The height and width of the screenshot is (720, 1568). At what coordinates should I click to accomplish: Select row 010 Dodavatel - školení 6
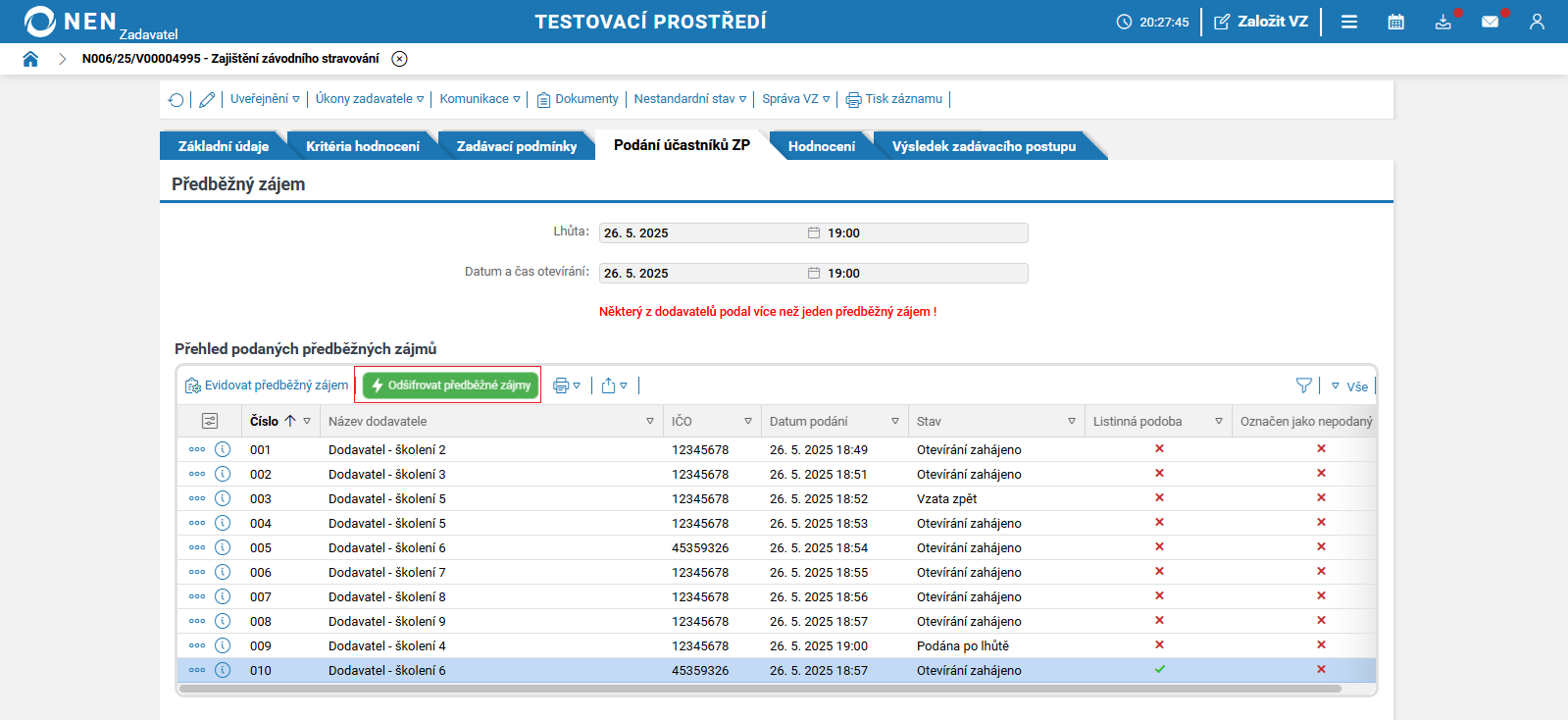[490, 670]
